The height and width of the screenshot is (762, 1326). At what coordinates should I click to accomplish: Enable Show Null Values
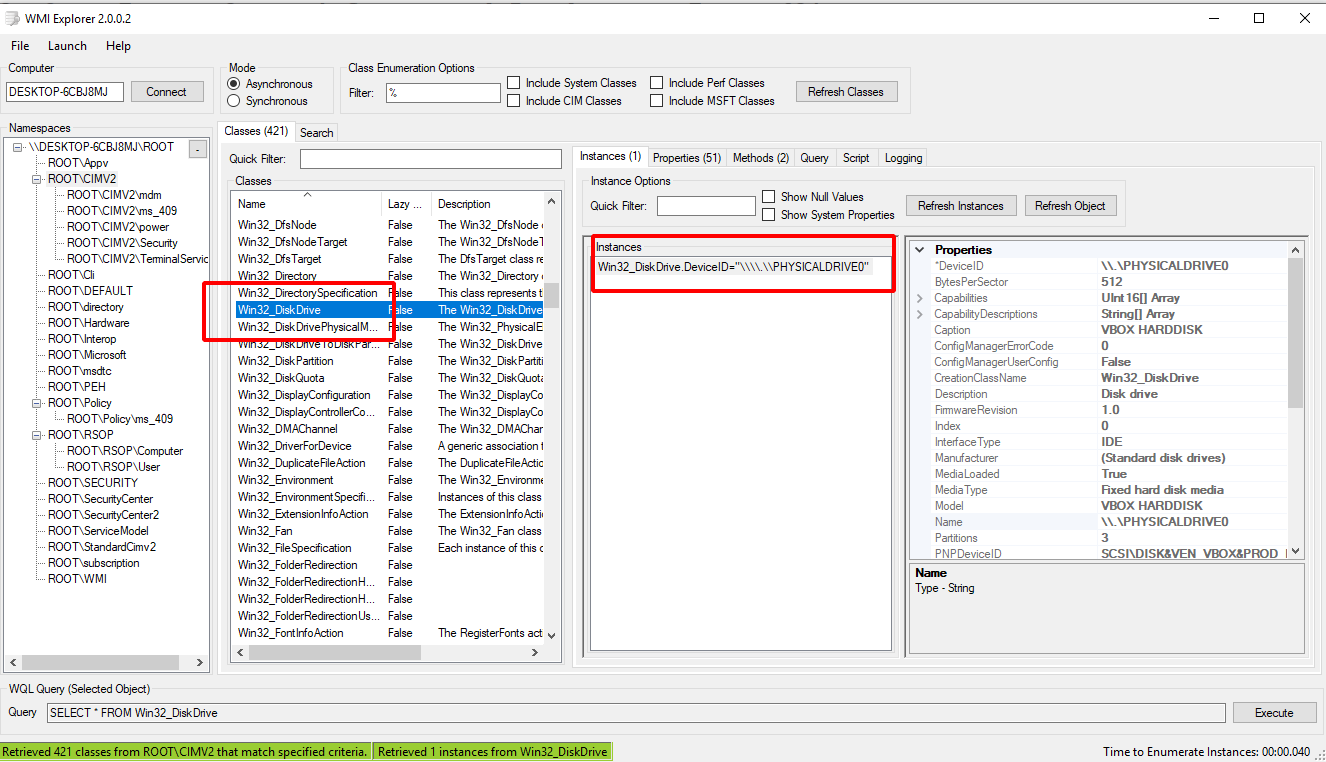(769, 196)
